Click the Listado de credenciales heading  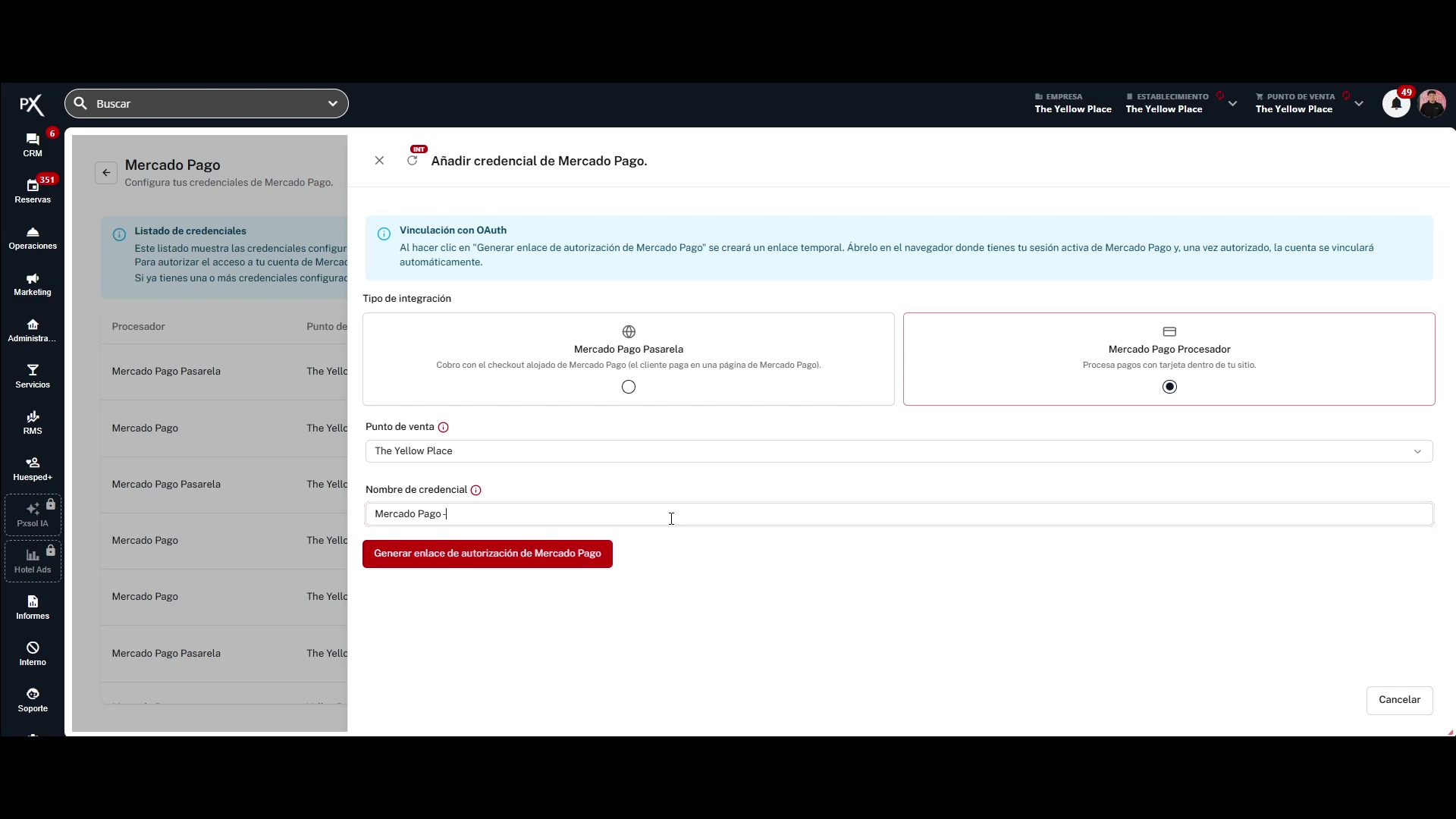190,231
